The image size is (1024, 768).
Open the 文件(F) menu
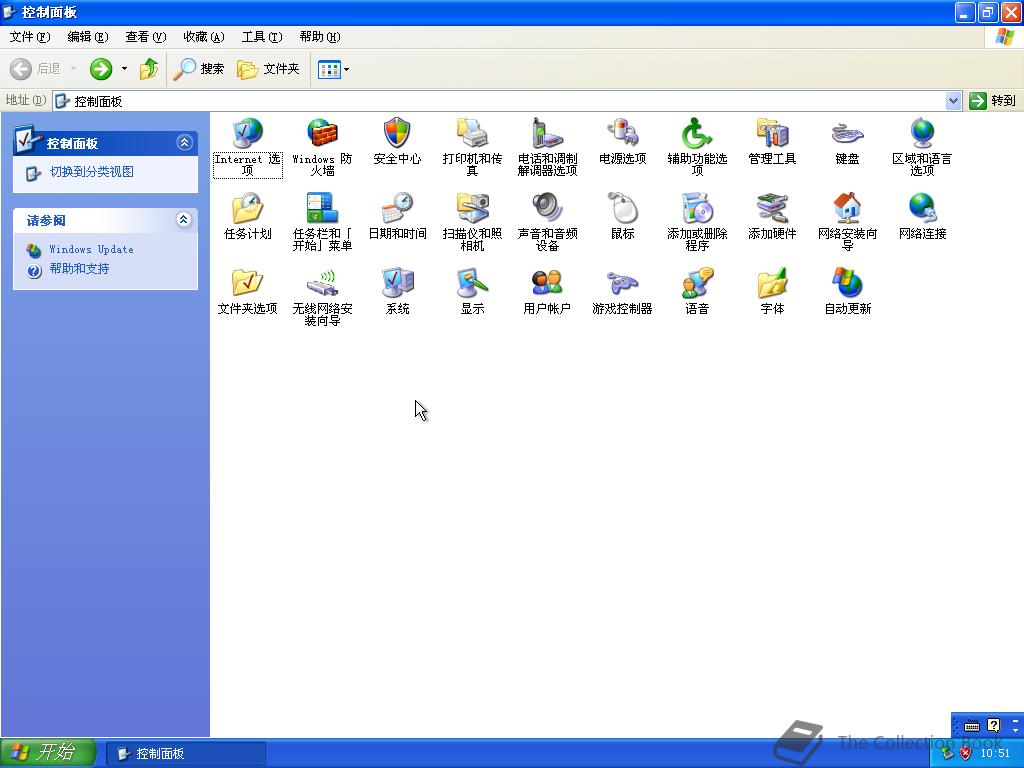(30, 37)
